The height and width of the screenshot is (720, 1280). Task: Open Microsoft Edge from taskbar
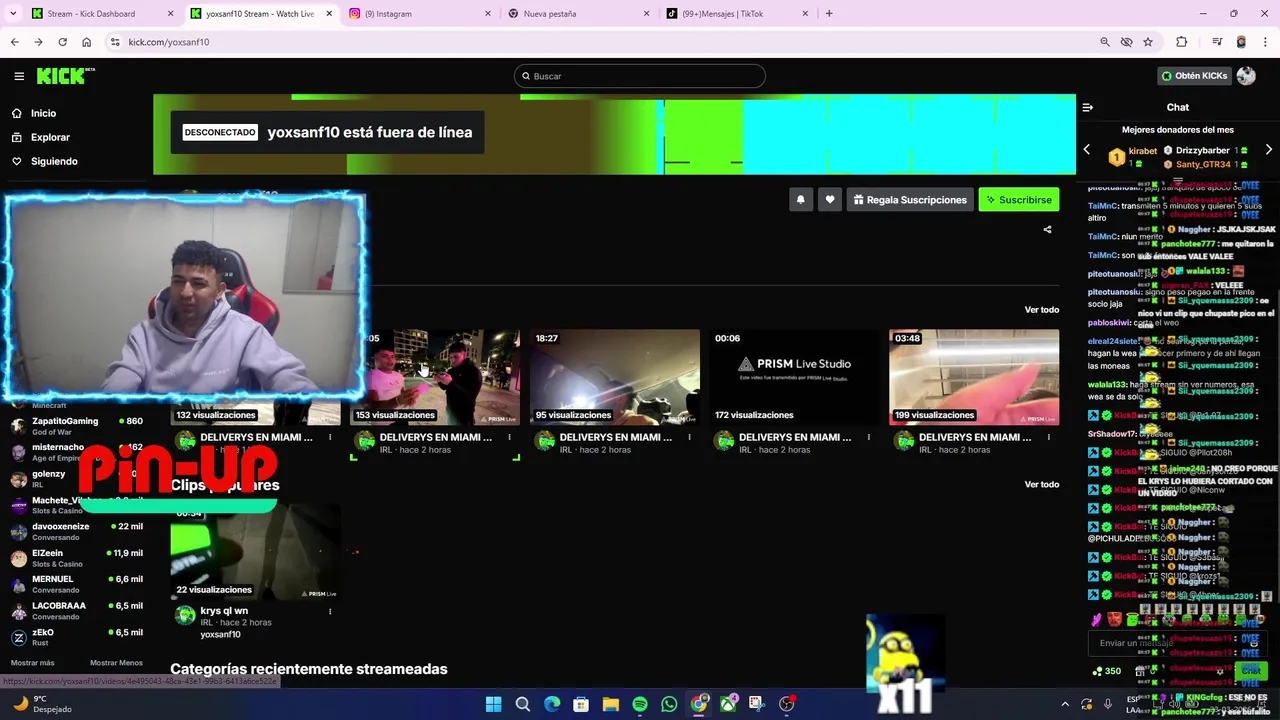point(552,704)
